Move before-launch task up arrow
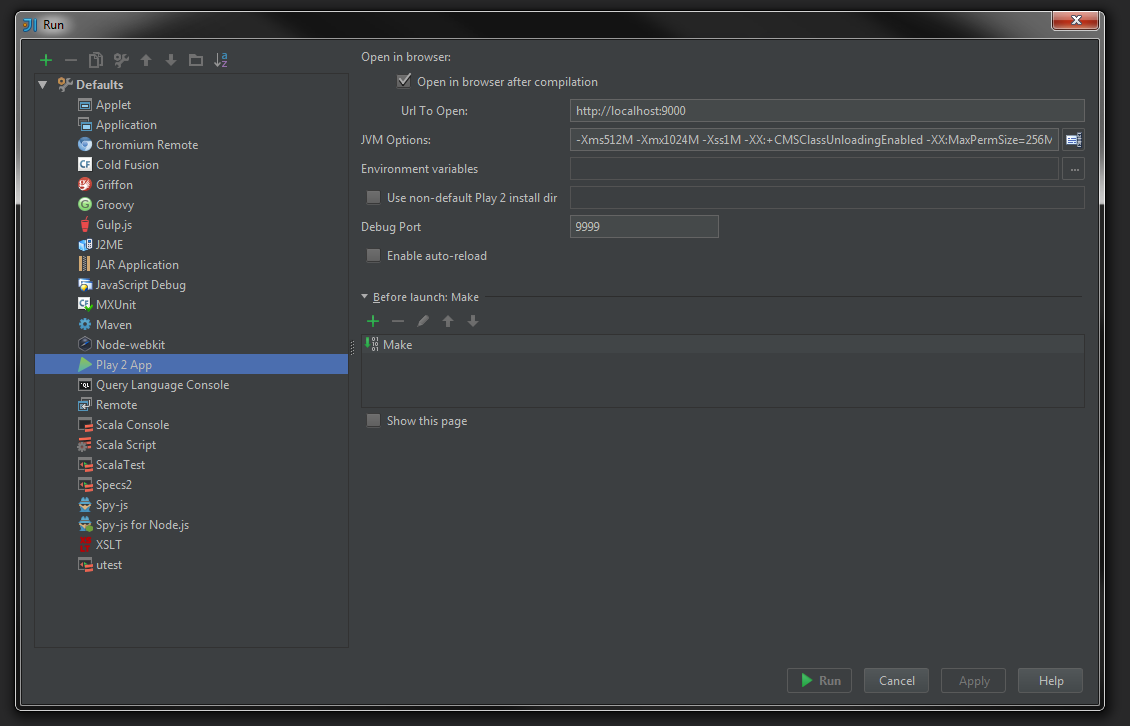 pyautogui.click(x=448, y=321)
